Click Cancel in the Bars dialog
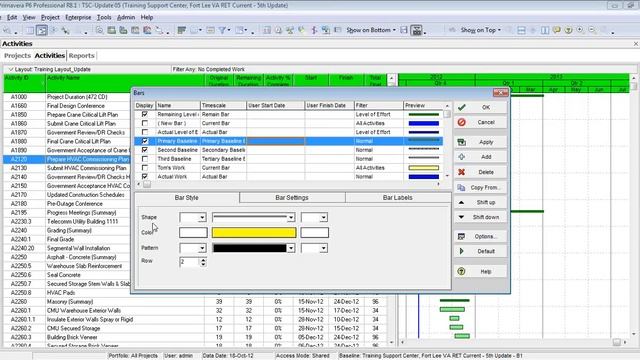 tap(480, 122)
